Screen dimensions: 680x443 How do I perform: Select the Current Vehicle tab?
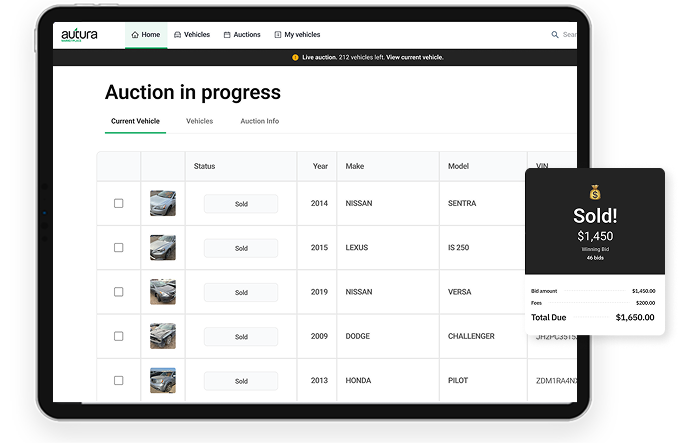coord(135,121)
